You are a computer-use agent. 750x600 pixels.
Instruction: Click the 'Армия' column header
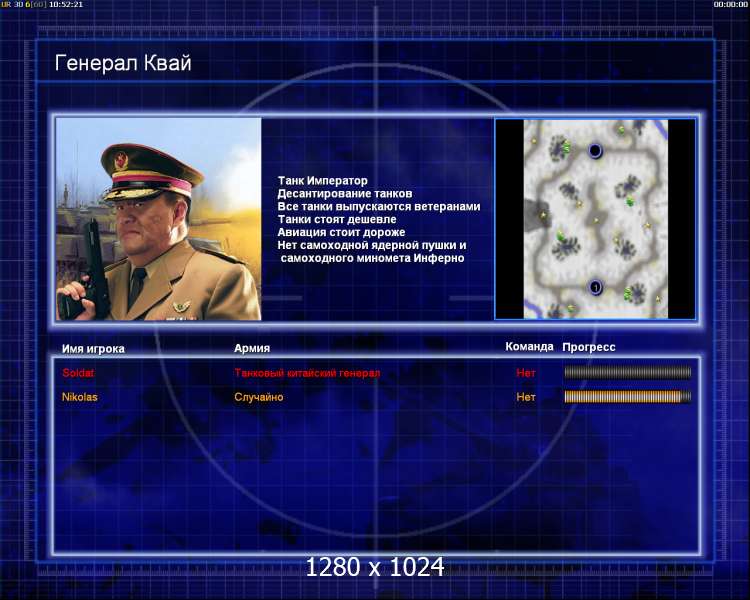252,348
